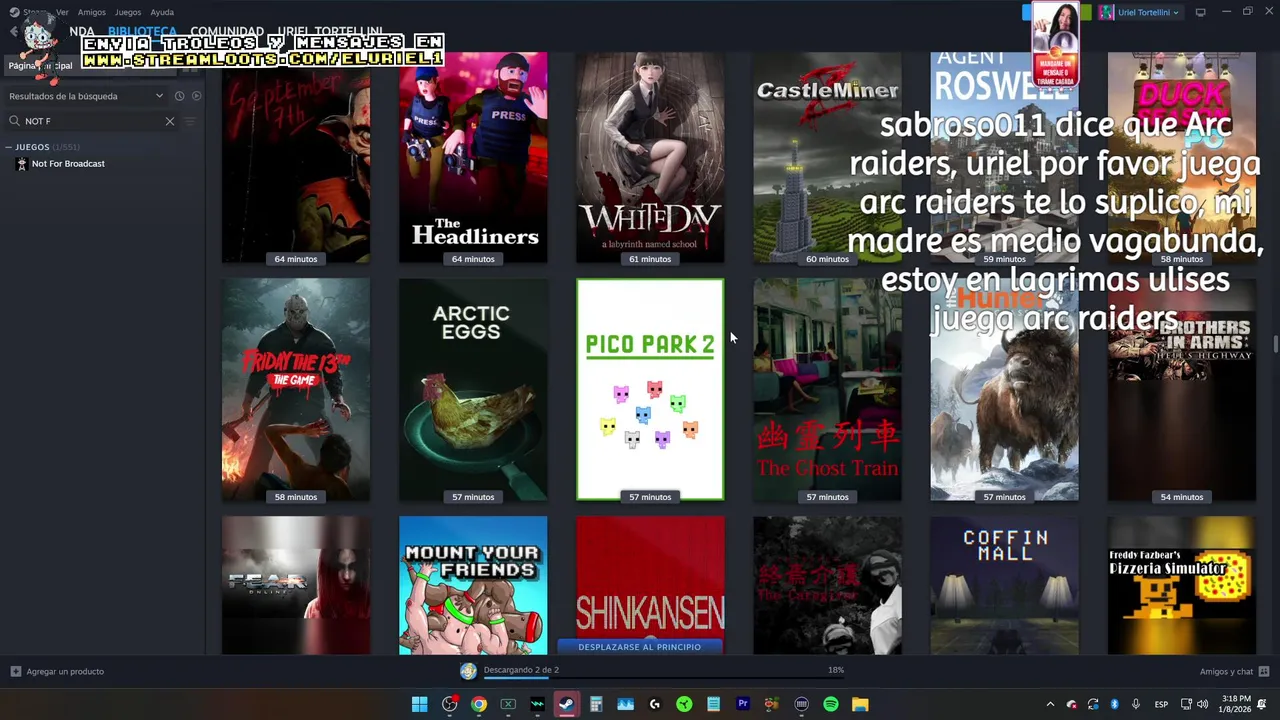Click the Steam display mode icon near username
Screen dimensions: 1280x720
point(1200,12)
